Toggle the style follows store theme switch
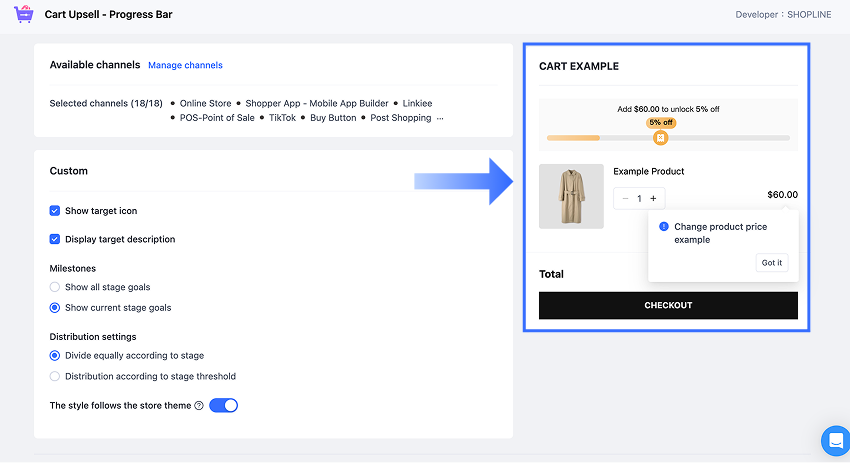Viewport: 850px width, 463px height. [223, 405]
